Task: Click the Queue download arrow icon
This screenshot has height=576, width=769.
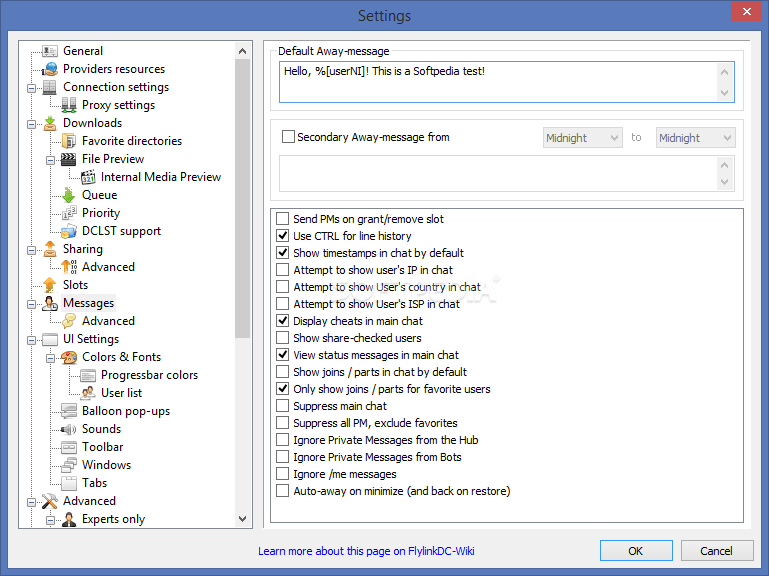Action: point(69,195)
